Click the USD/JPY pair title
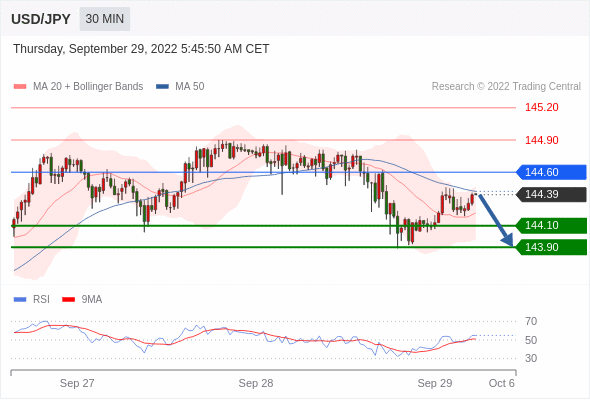Viewport: 590px width, 400px height. 41,19
